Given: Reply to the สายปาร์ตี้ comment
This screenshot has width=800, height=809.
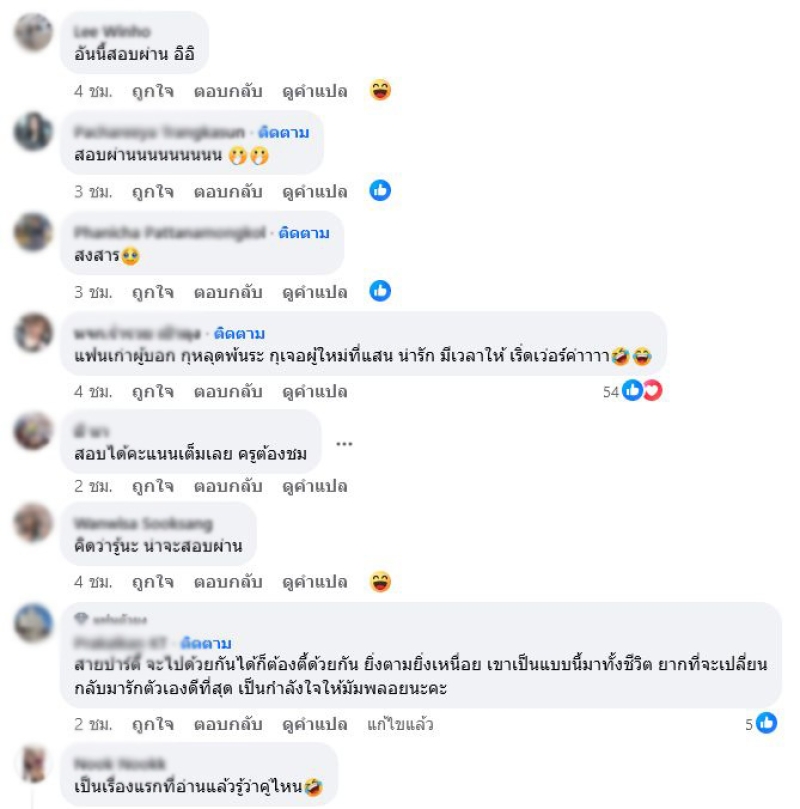Looking at the screenshot, I should [228, 724].
